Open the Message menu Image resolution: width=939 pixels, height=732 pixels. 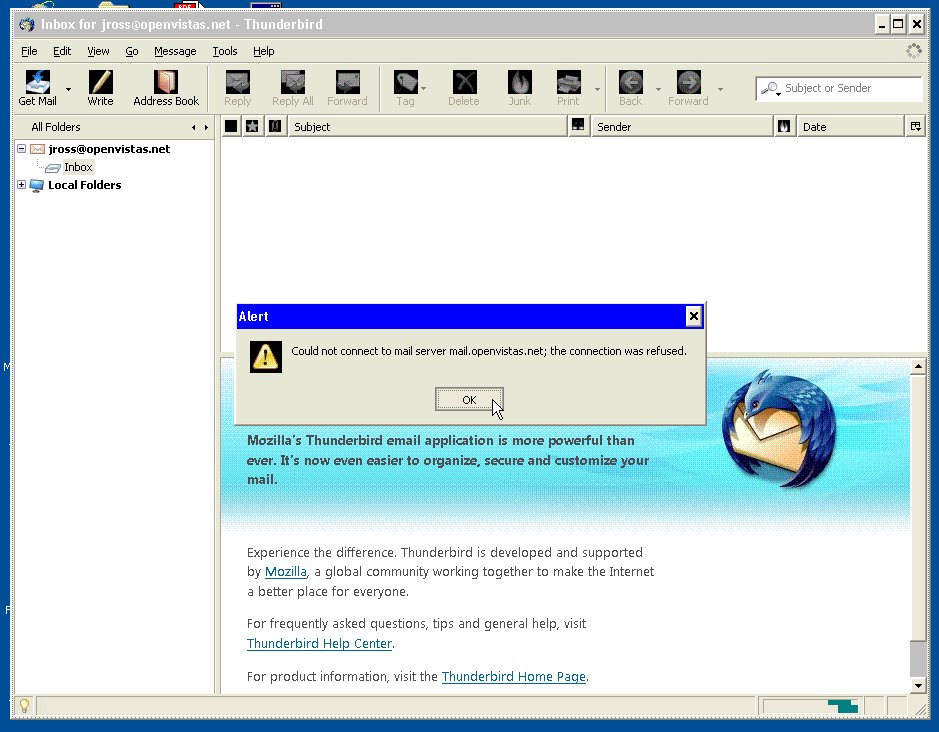click(175, 51)
